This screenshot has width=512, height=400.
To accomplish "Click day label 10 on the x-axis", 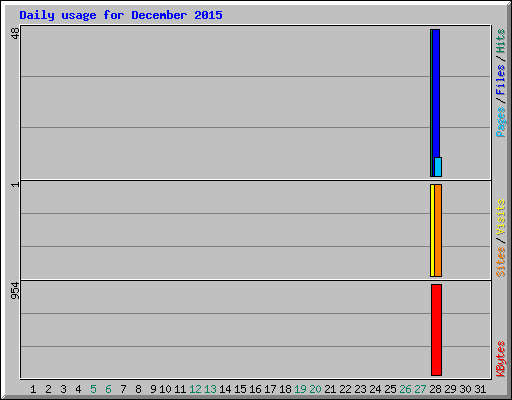I will click(165, 389).
